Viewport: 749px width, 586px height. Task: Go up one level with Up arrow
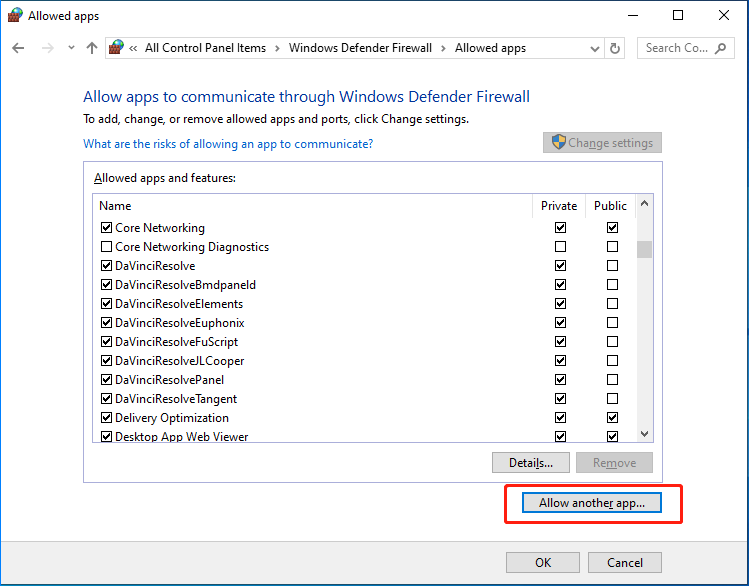click(x=92, y=48)
